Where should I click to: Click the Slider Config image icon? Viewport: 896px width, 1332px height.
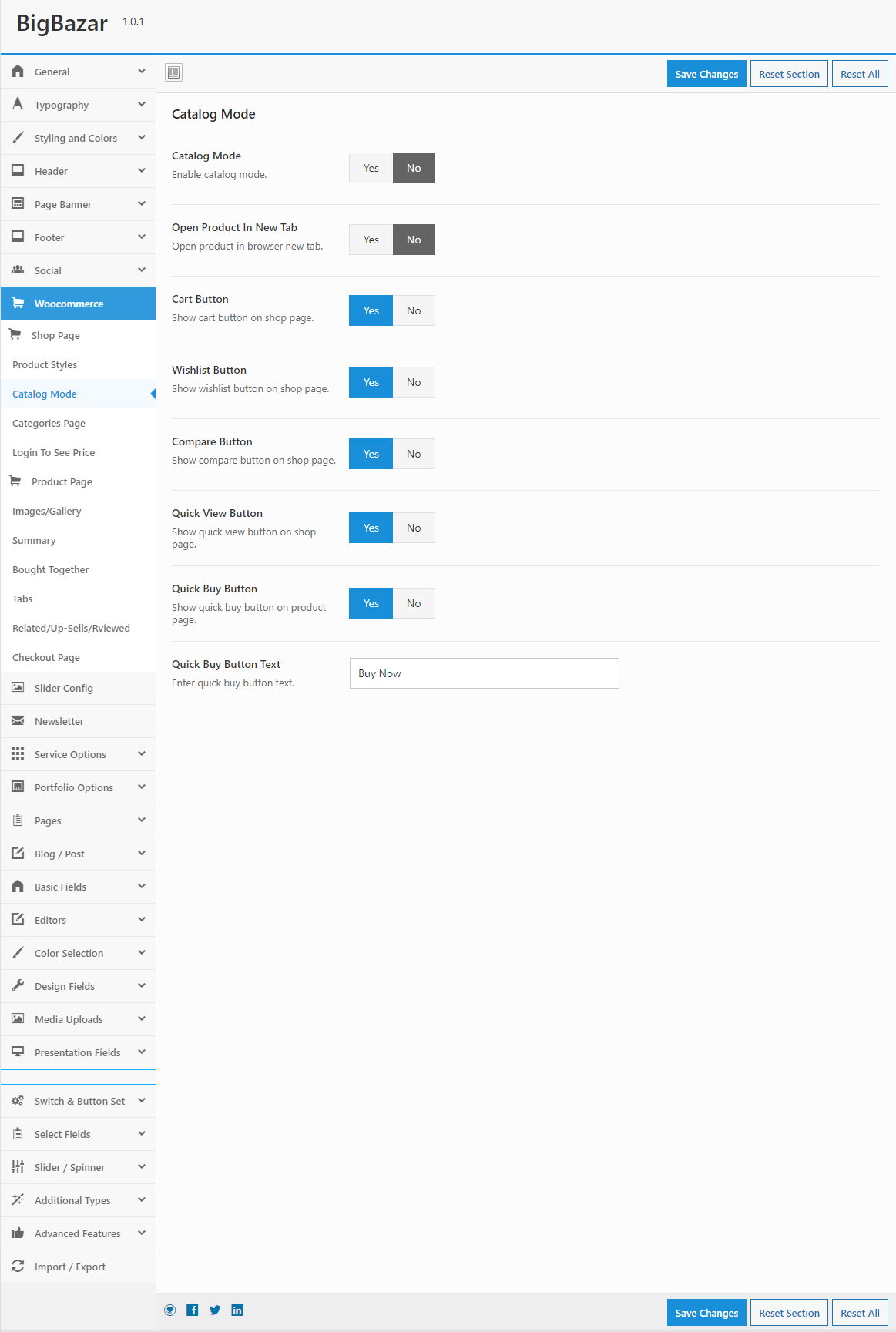click(18, 688)
